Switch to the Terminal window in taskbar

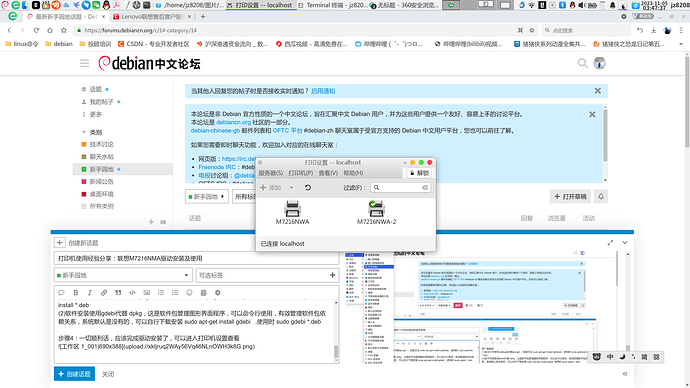tap(333, 5)
